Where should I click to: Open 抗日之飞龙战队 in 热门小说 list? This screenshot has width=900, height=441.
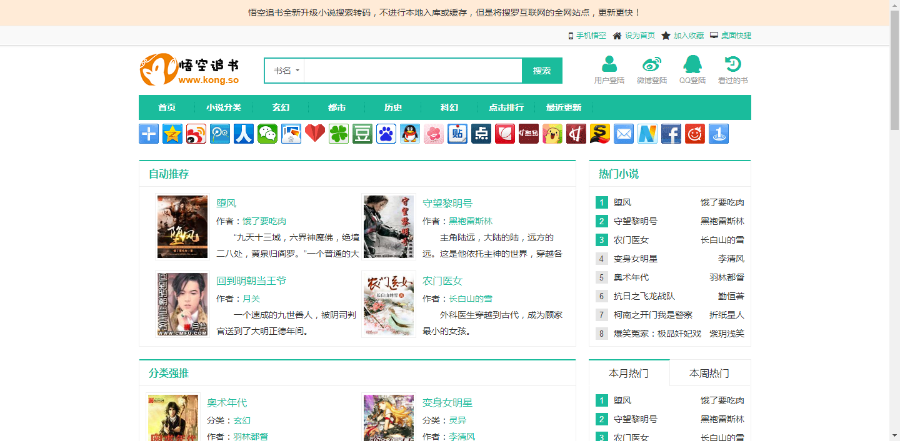[x=645, y=296]
